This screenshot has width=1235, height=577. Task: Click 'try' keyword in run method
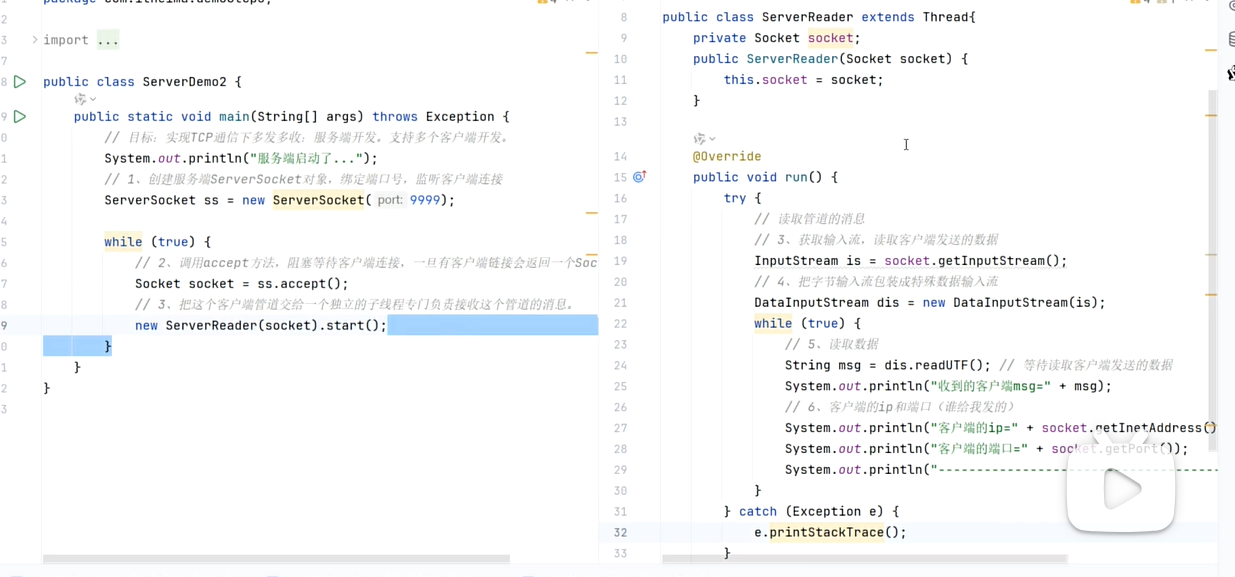735,198
